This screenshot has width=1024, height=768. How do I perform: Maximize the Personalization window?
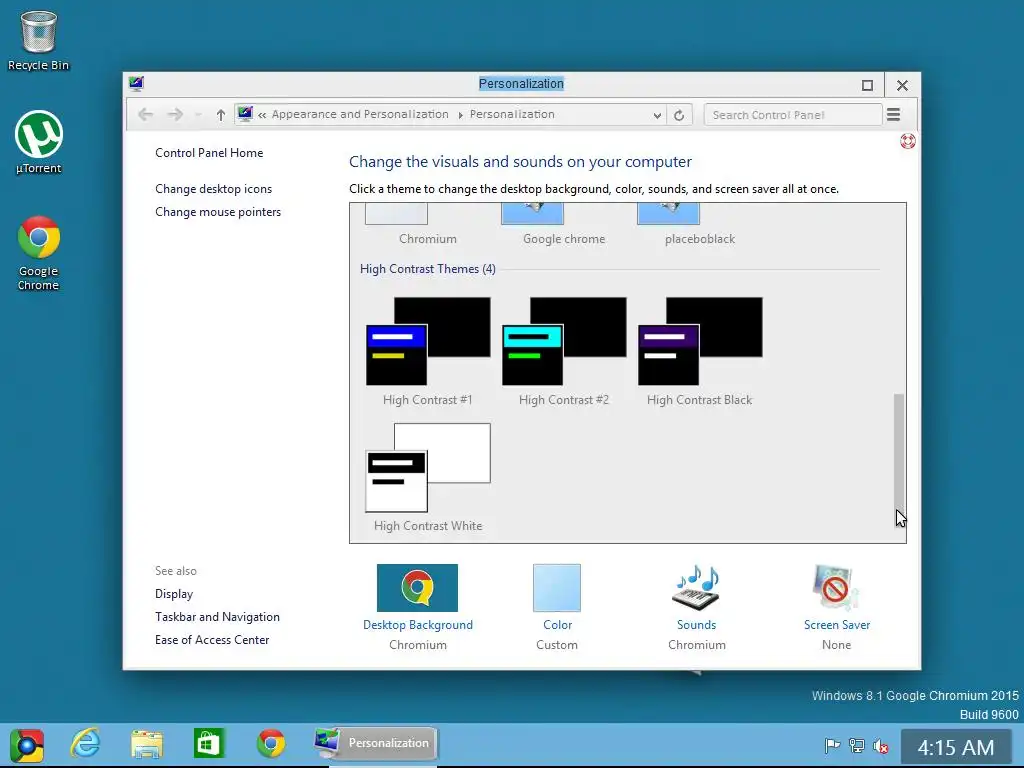coord(867,85)
